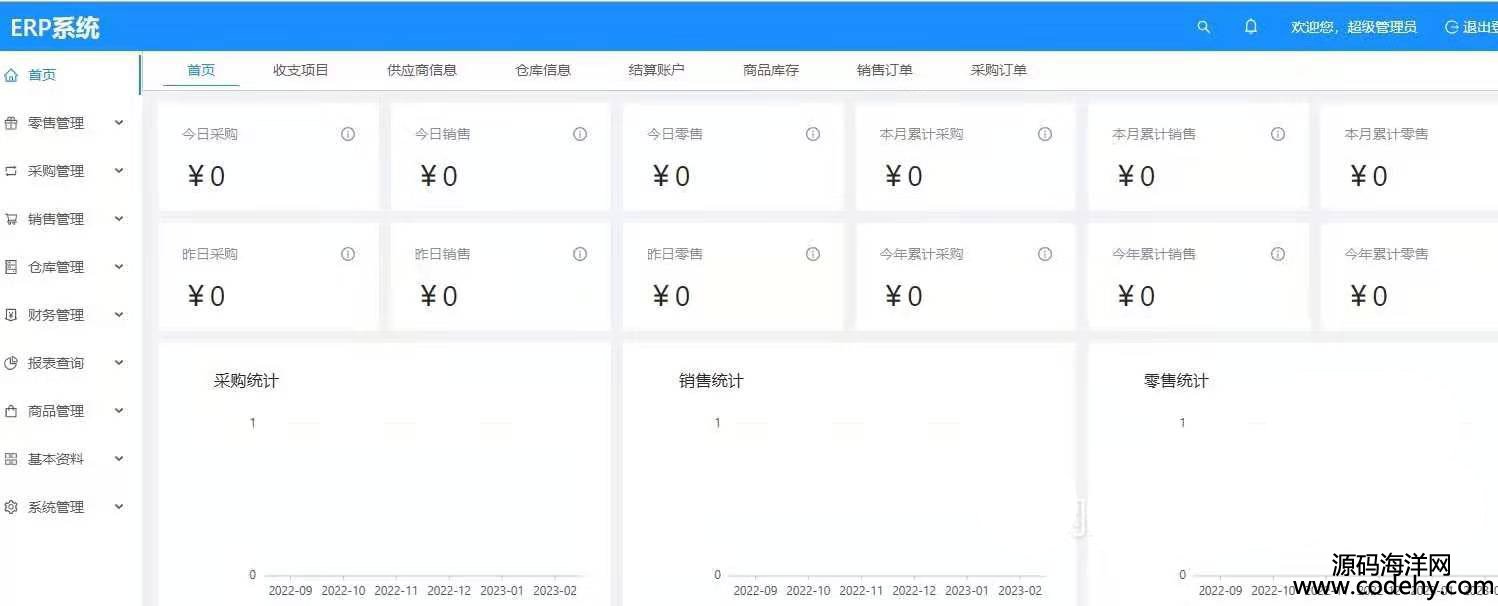This screenshot has width=1498, height=606.
Task: Click info icon on 本月累计销售 card
Action: 1278,134
